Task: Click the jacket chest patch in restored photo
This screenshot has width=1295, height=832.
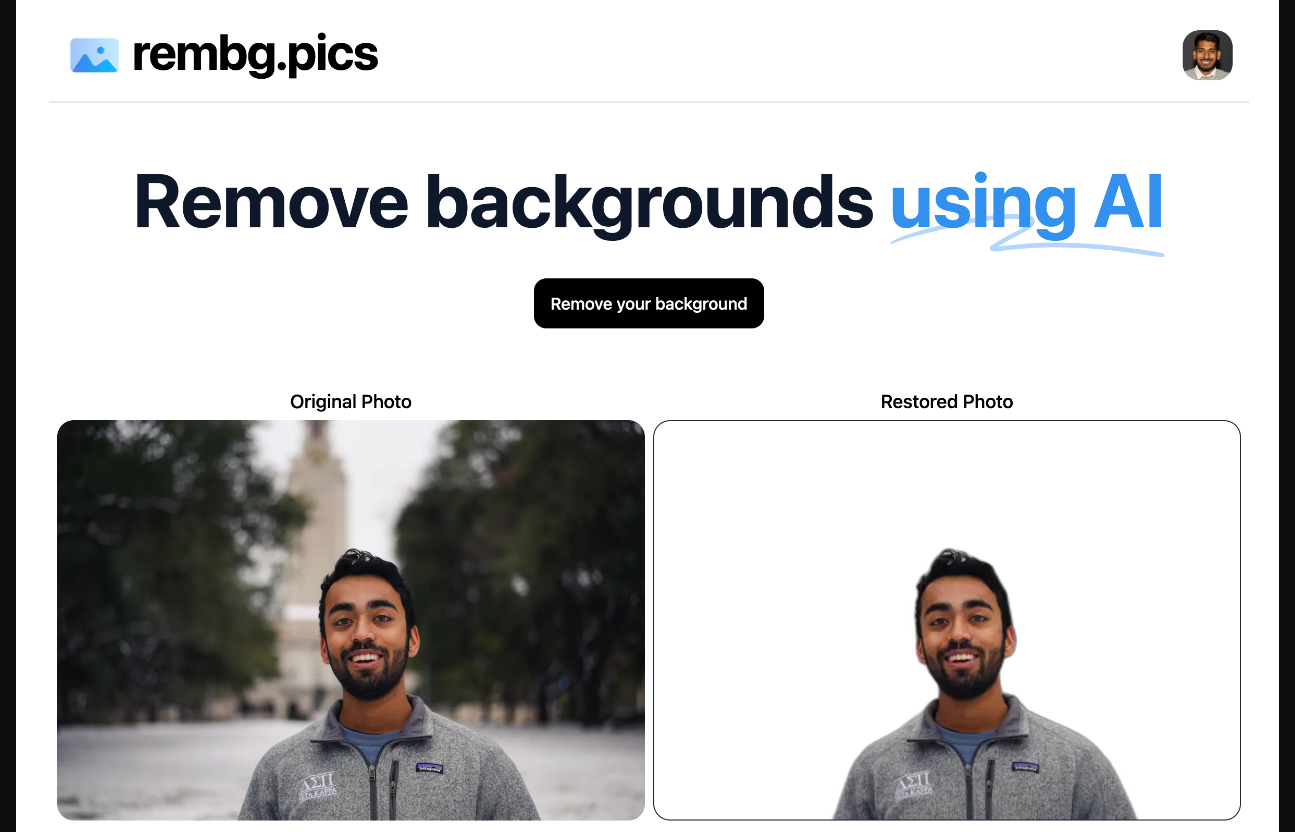Action: pos(1025,767)
